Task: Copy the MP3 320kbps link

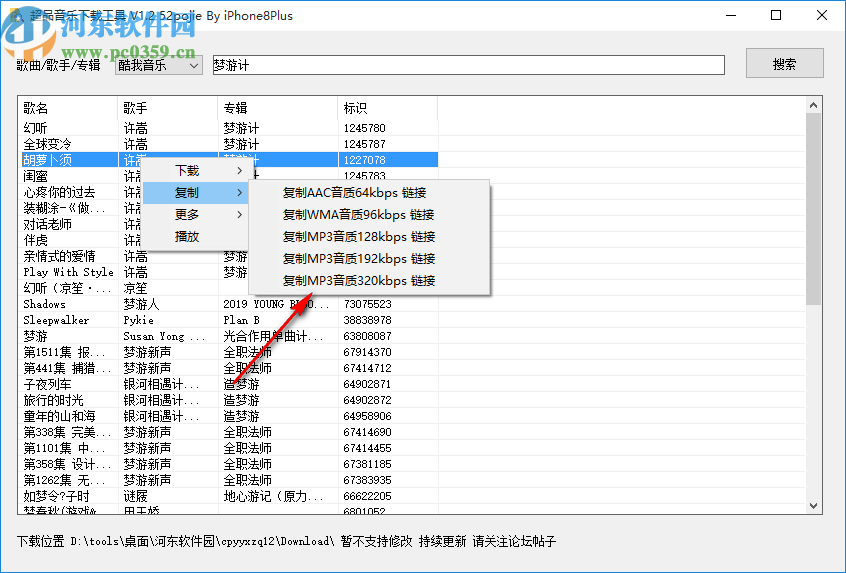Action: point(359,281)
